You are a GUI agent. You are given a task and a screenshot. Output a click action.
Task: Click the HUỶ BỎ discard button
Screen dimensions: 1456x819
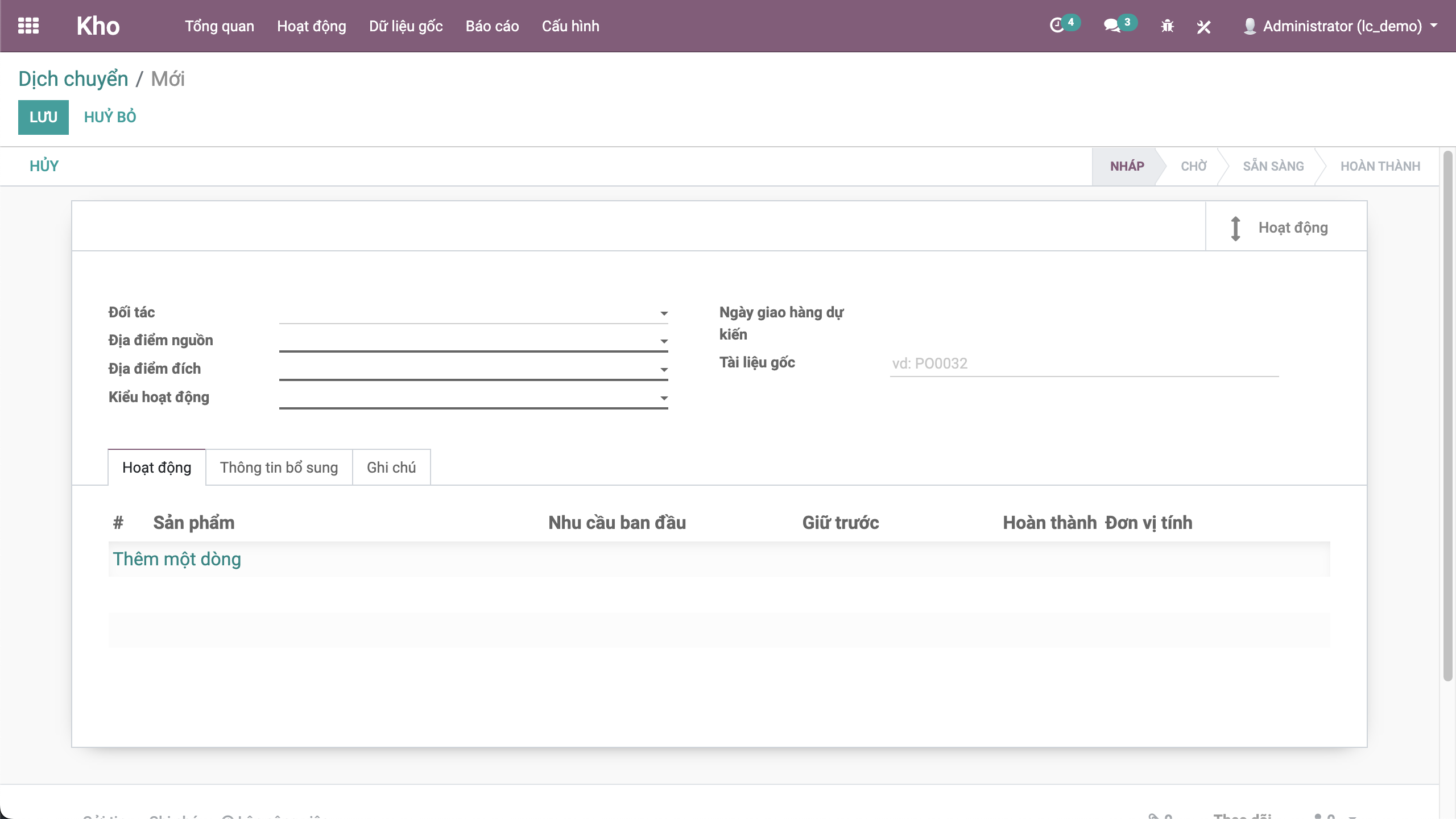tap(110, 117)
